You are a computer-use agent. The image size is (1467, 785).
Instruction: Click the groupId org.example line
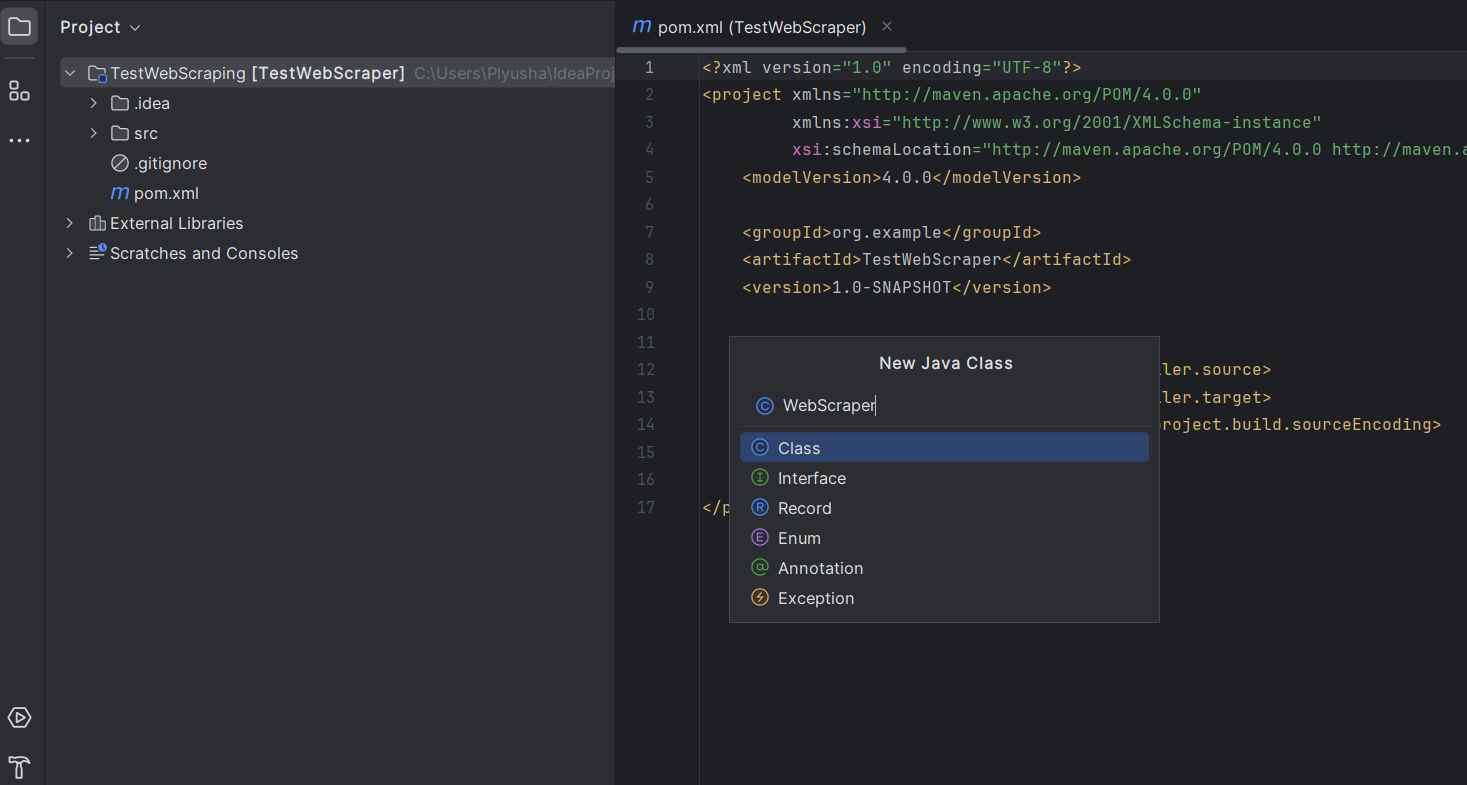pyautogui.click(x=891, y=232)
